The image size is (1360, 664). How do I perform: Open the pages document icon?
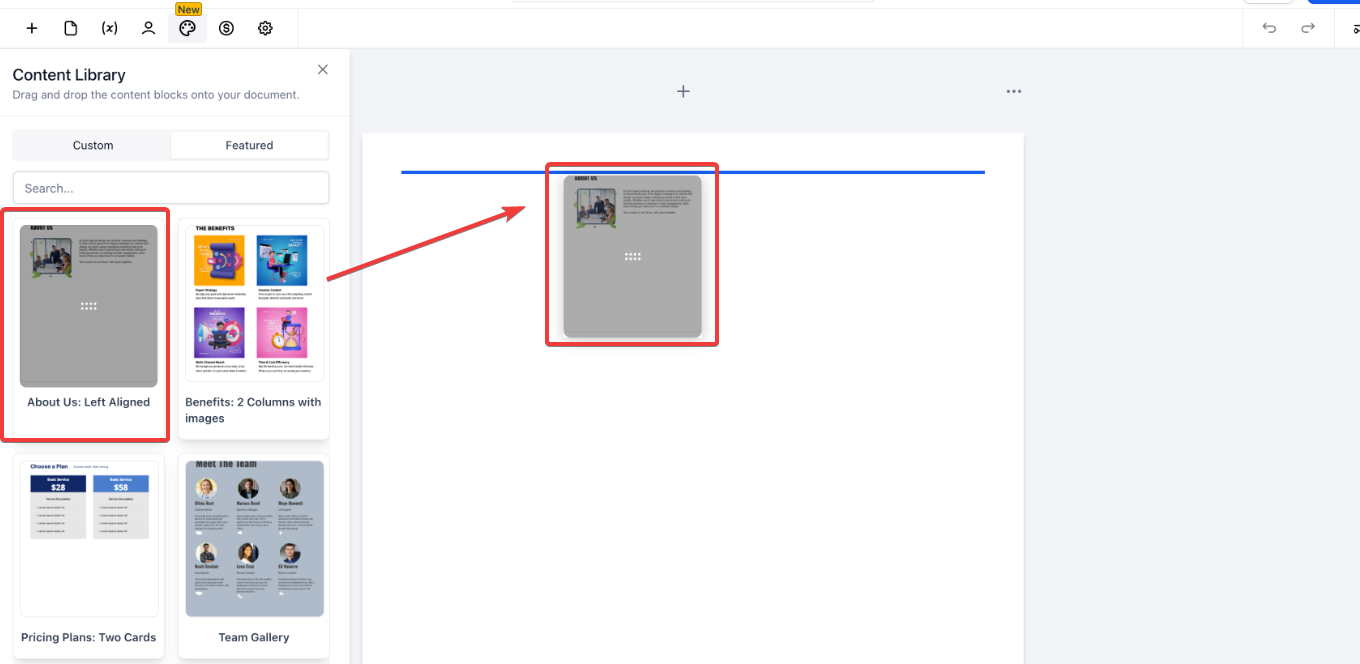point(71,28)
